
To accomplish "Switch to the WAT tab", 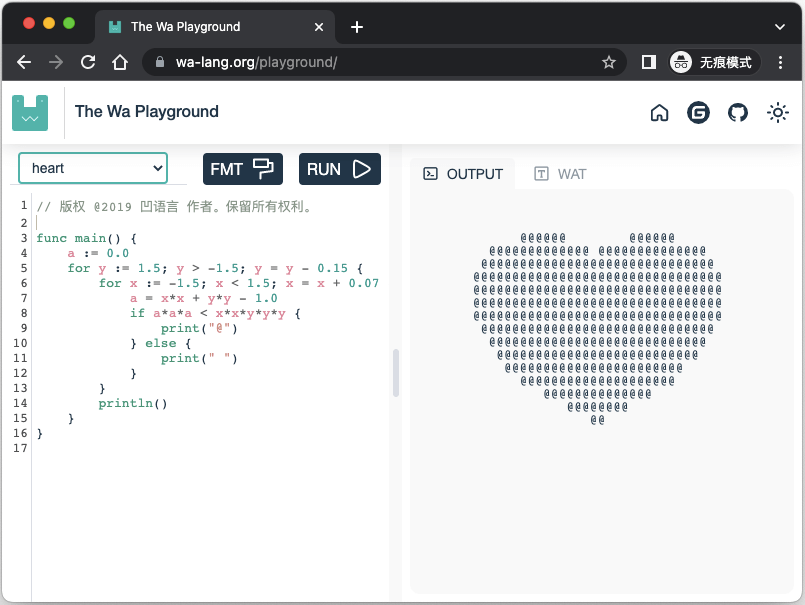I will pyautogui.click(x=560, y=174).
